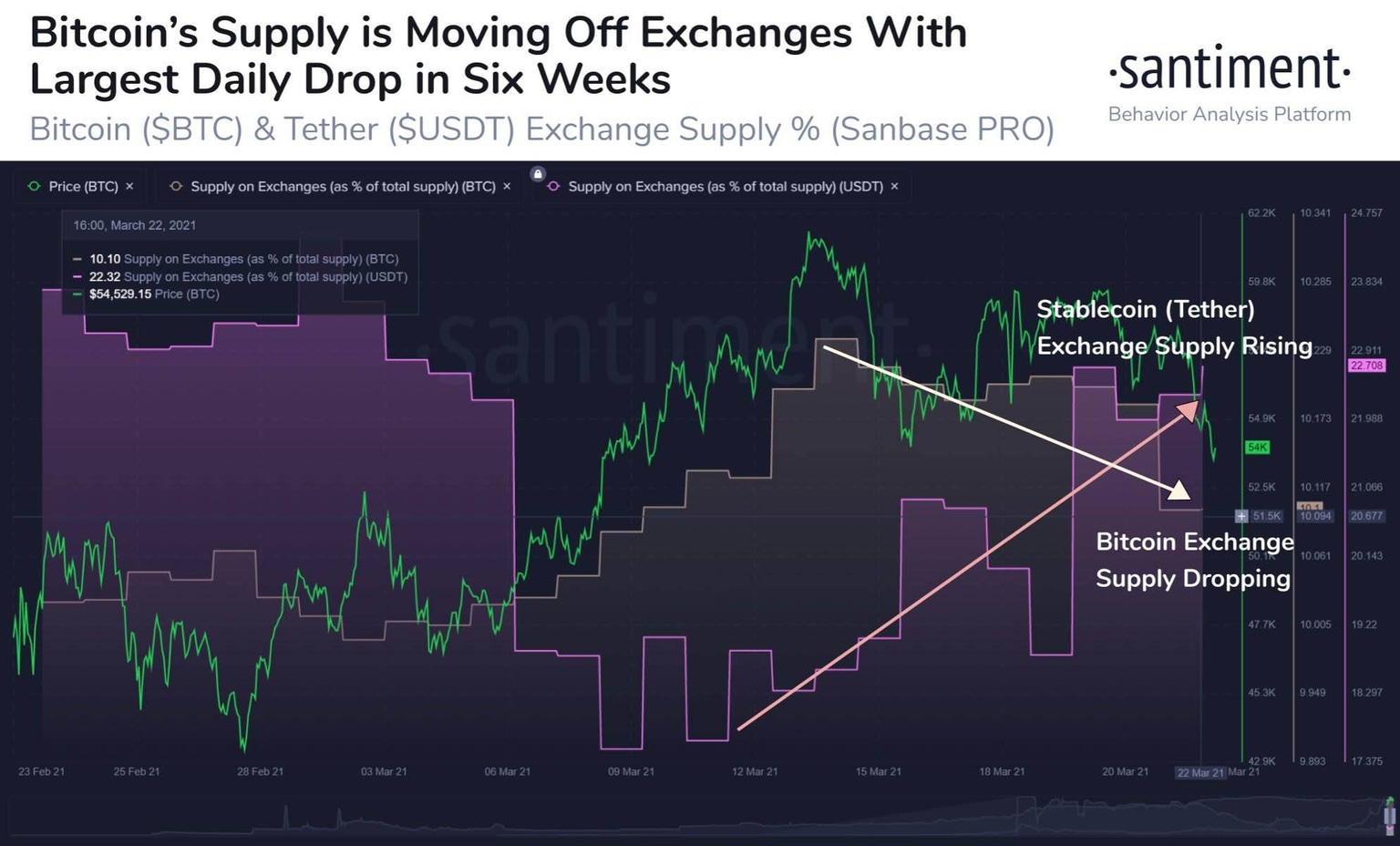Click the plus icon on the price axis
The height and width of the screenshot is (846, 1400).
[x=1241, y=516]
